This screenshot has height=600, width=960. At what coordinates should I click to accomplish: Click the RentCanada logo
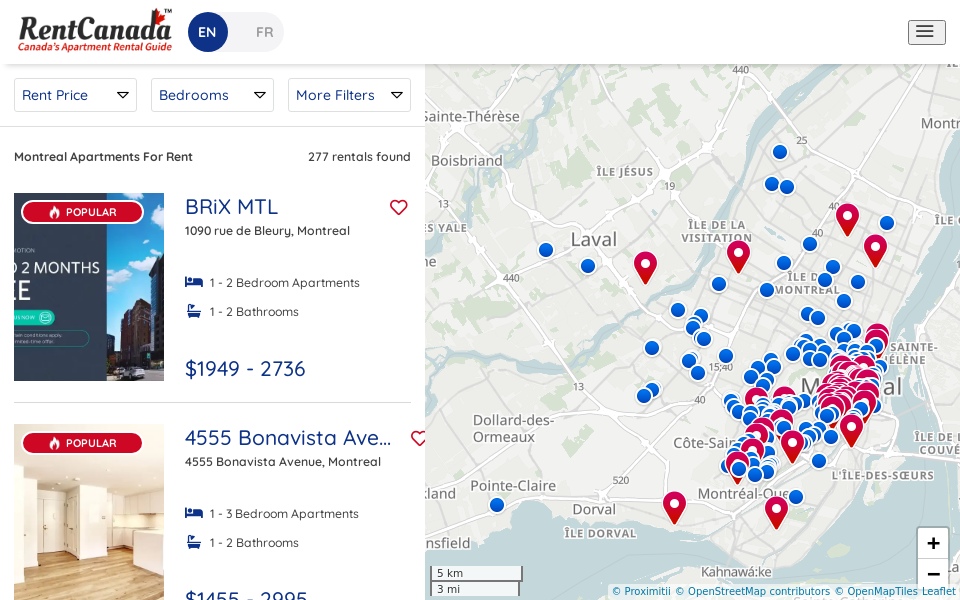point(95,32)
